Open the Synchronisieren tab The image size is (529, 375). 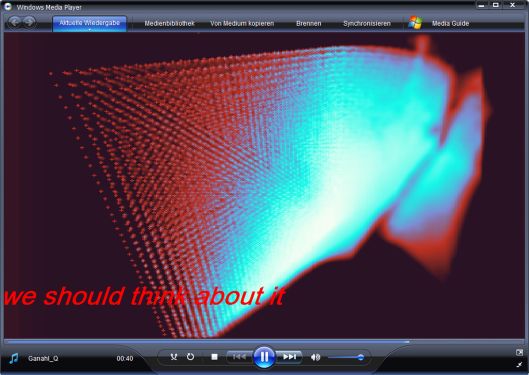pyautogui.click(x=367, y=24)
